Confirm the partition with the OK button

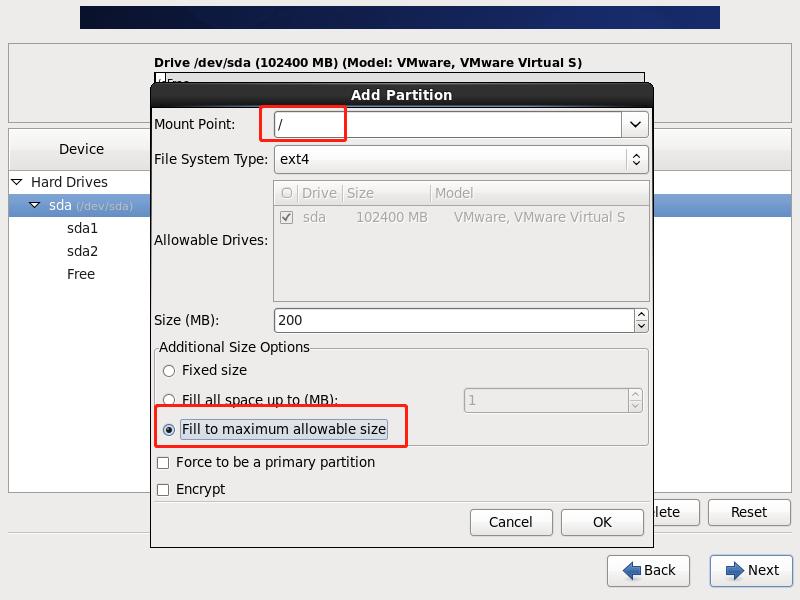click(602, 522)
